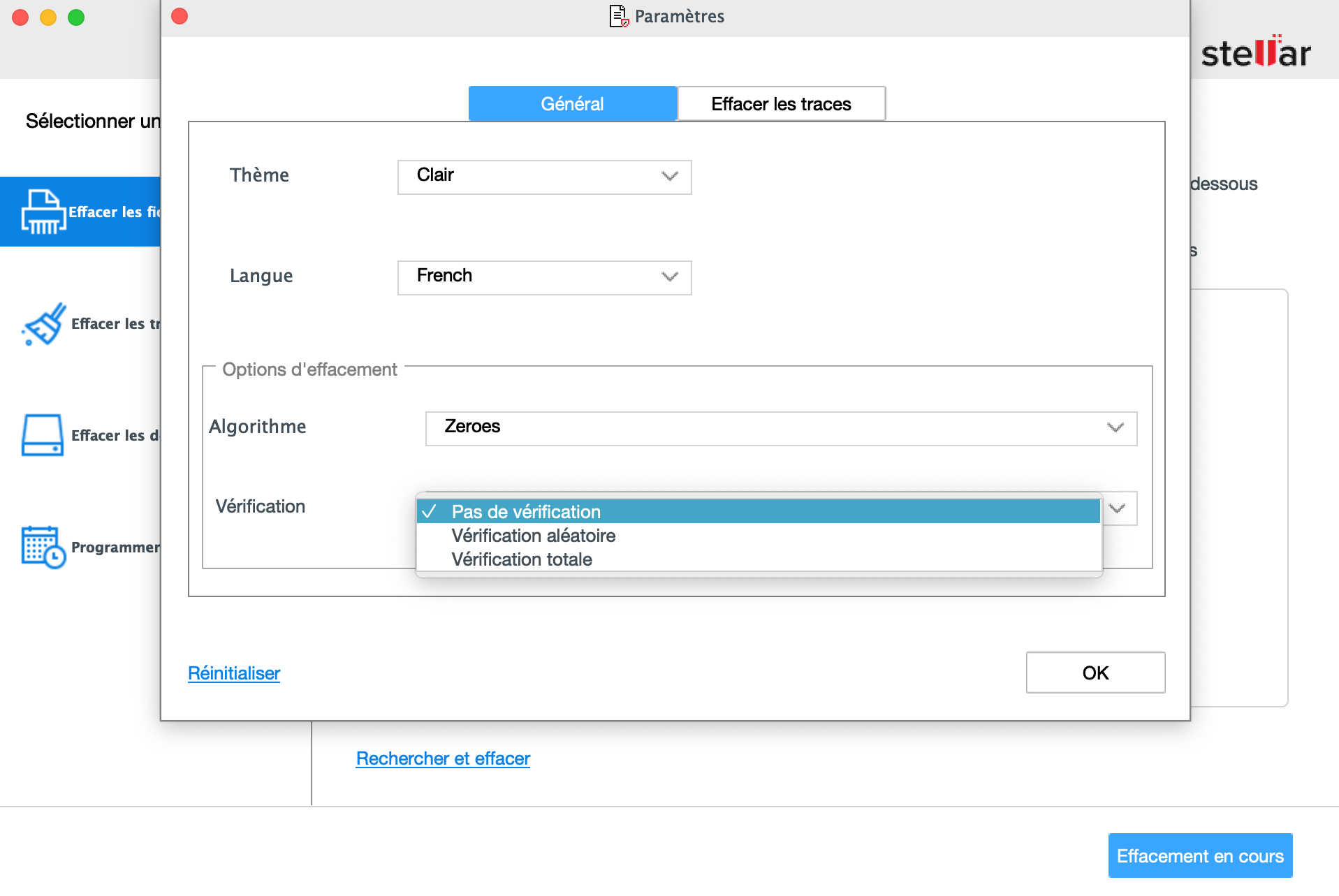The image size is (1339, 896).
Task: Switch to the Général tab
Action: (572, 104)
